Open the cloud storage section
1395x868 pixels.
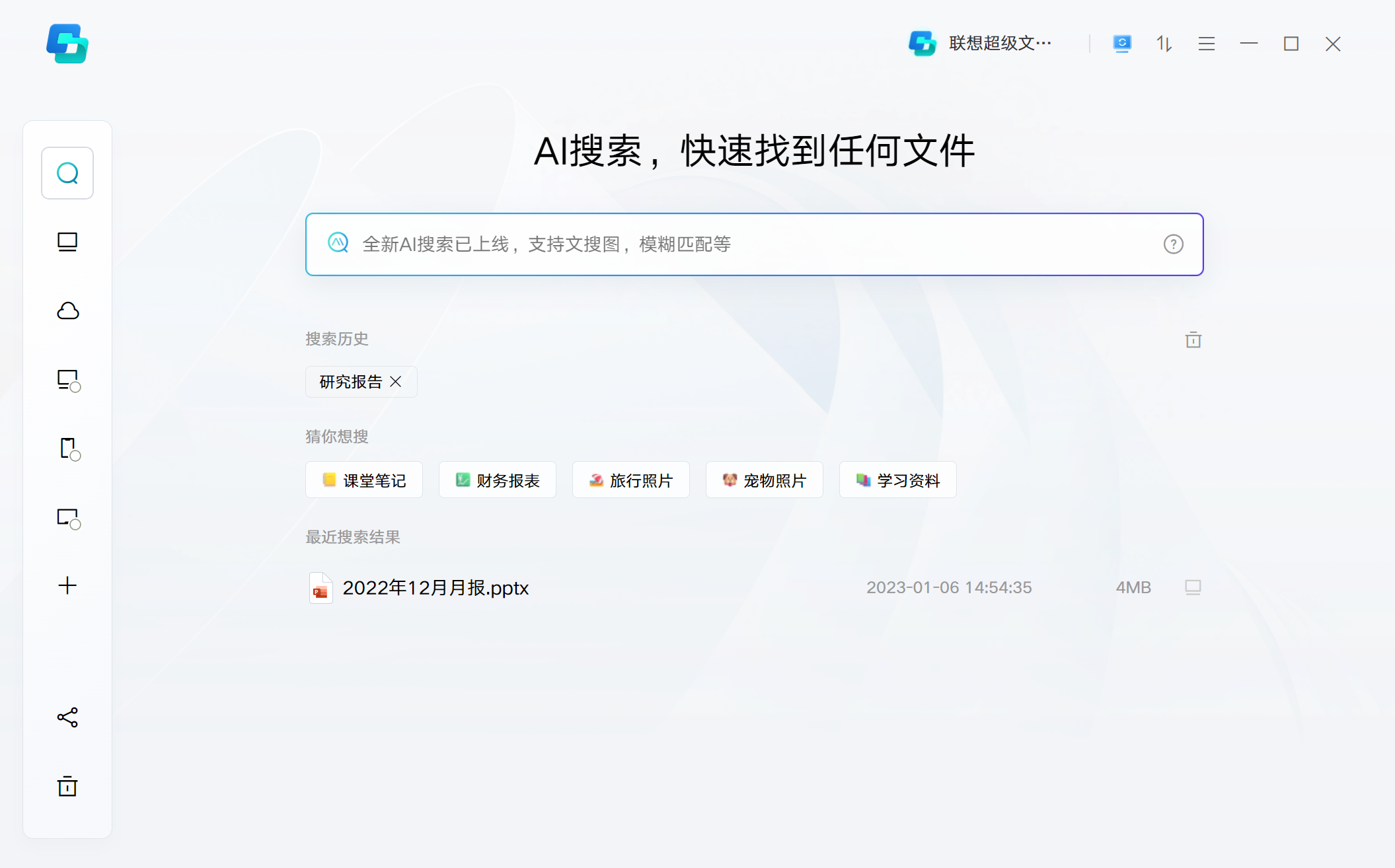(67, 310)
